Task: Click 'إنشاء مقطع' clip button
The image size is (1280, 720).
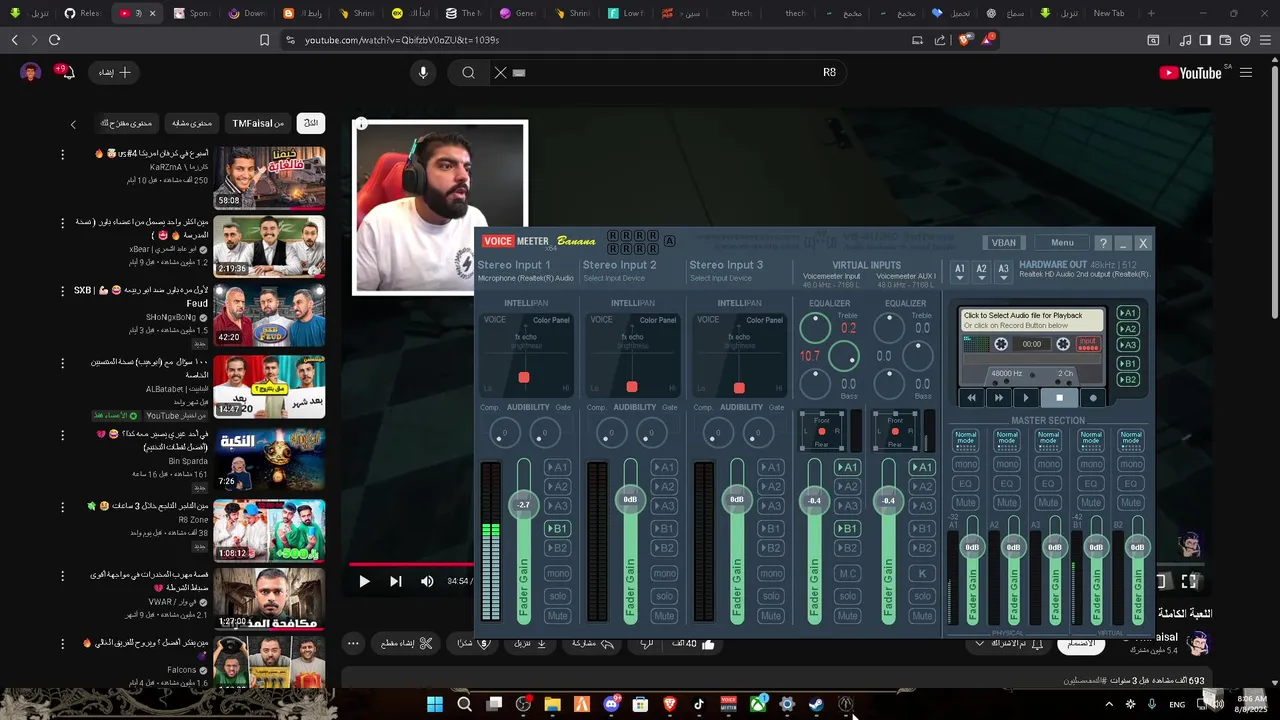Action: click(x=406, y=644)
